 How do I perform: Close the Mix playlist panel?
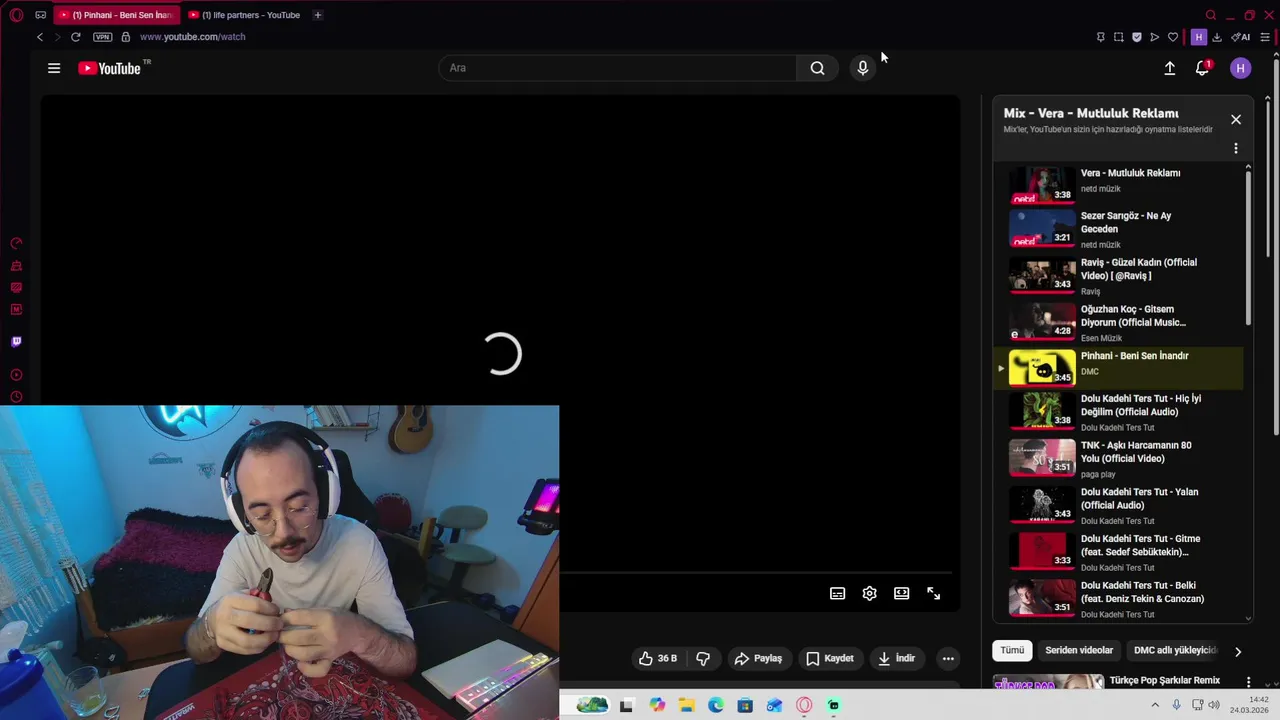click(x=1236, y=119)
